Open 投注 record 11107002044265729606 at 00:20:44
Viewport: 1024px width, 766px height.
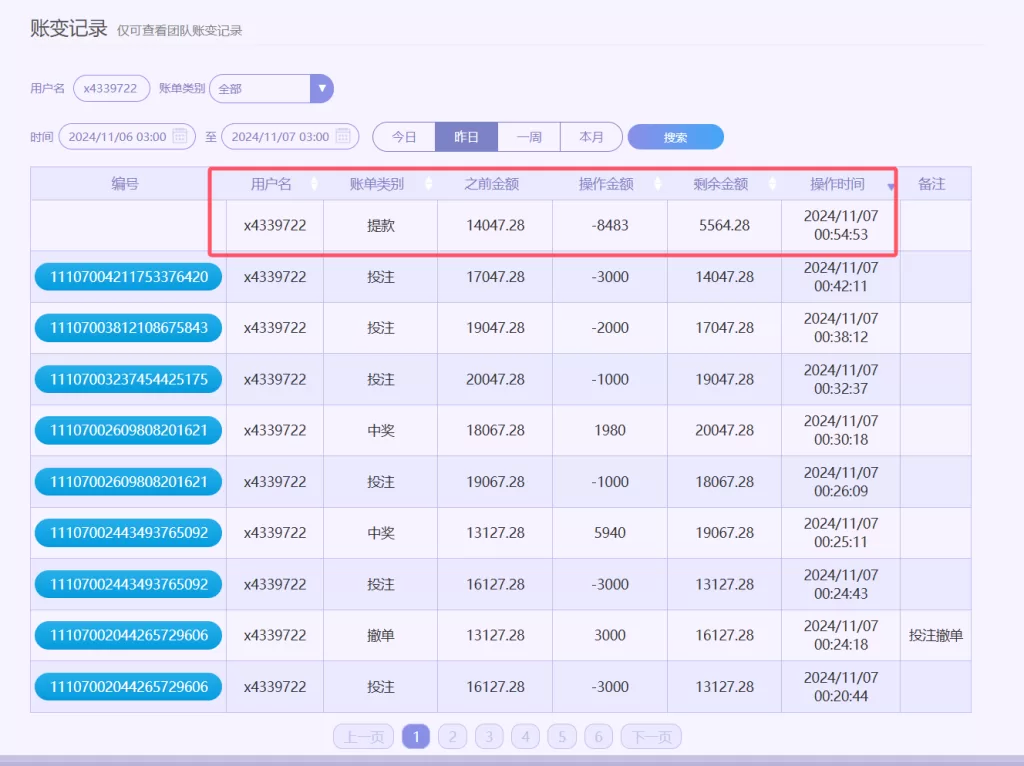click(128, 687)
